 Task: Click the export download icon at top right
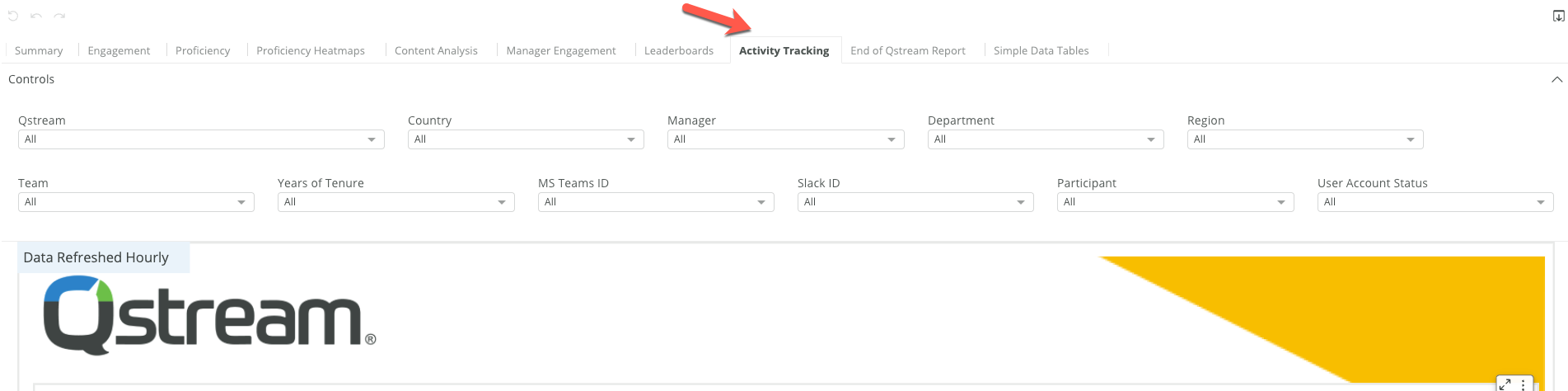1558,16
